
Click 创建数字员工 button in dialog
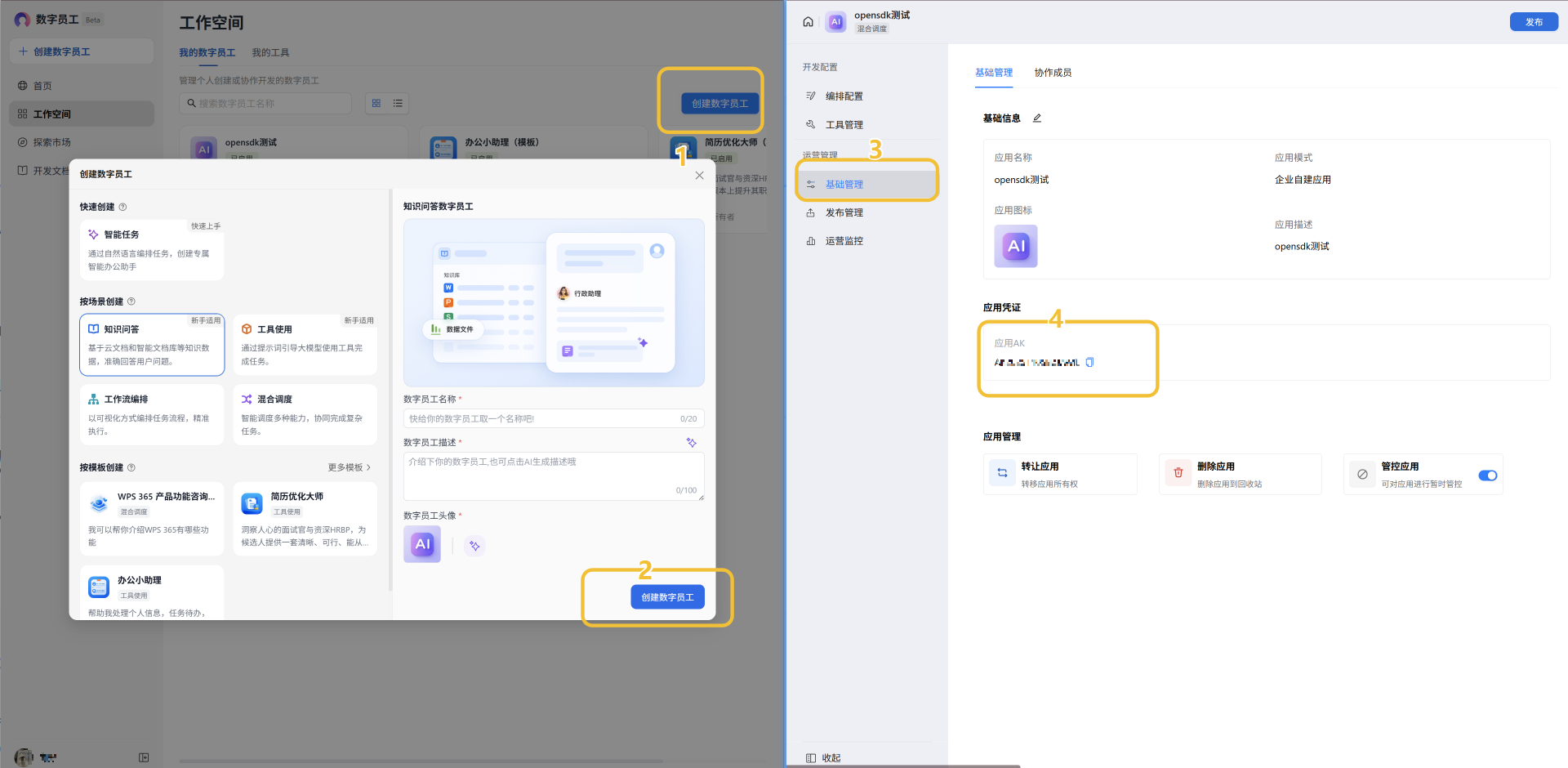(x=667, y=597)
